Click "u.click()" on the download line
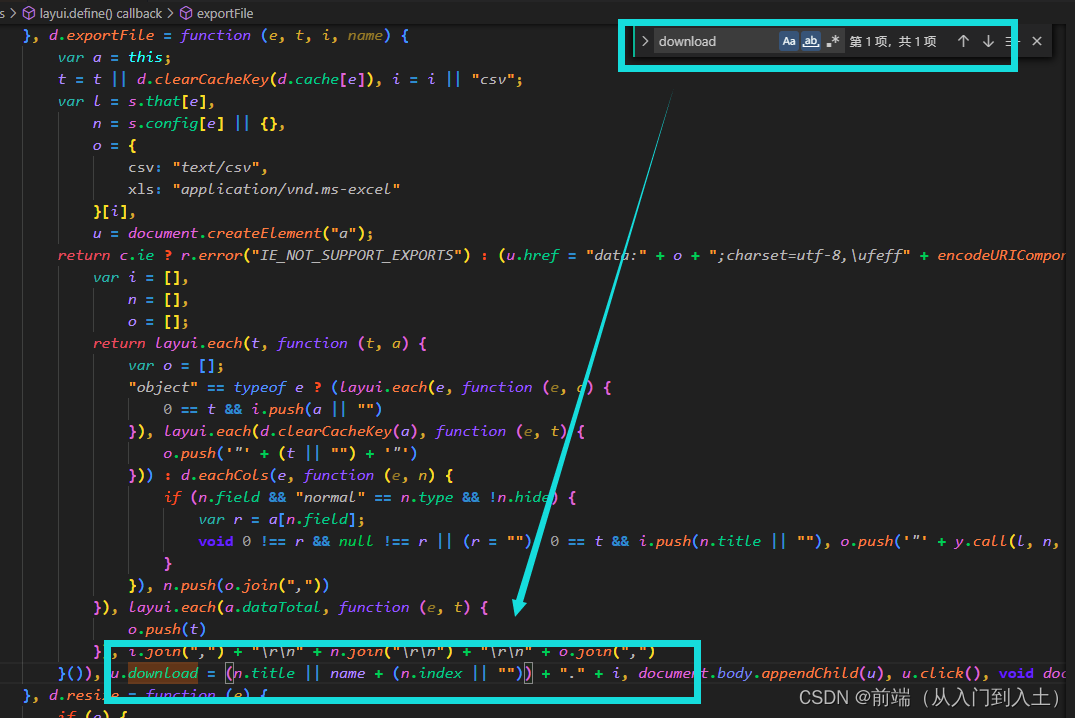This screenshot has height=718, width=1075. click(x=942, y=673)
